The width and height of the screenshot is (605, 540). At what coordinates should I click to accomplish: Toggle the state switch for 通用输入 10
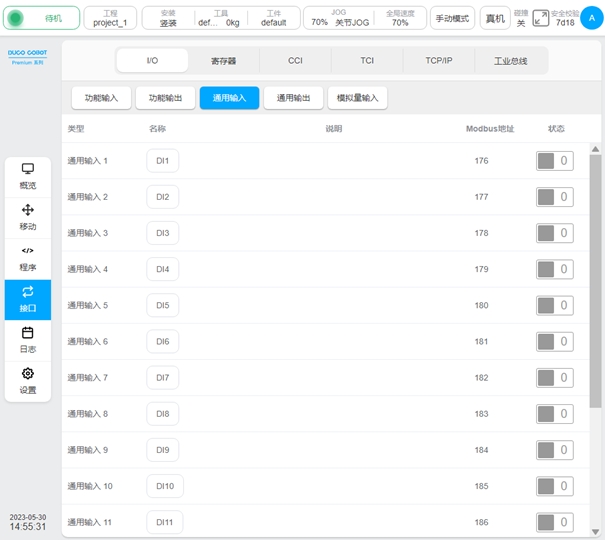[554, 487]
